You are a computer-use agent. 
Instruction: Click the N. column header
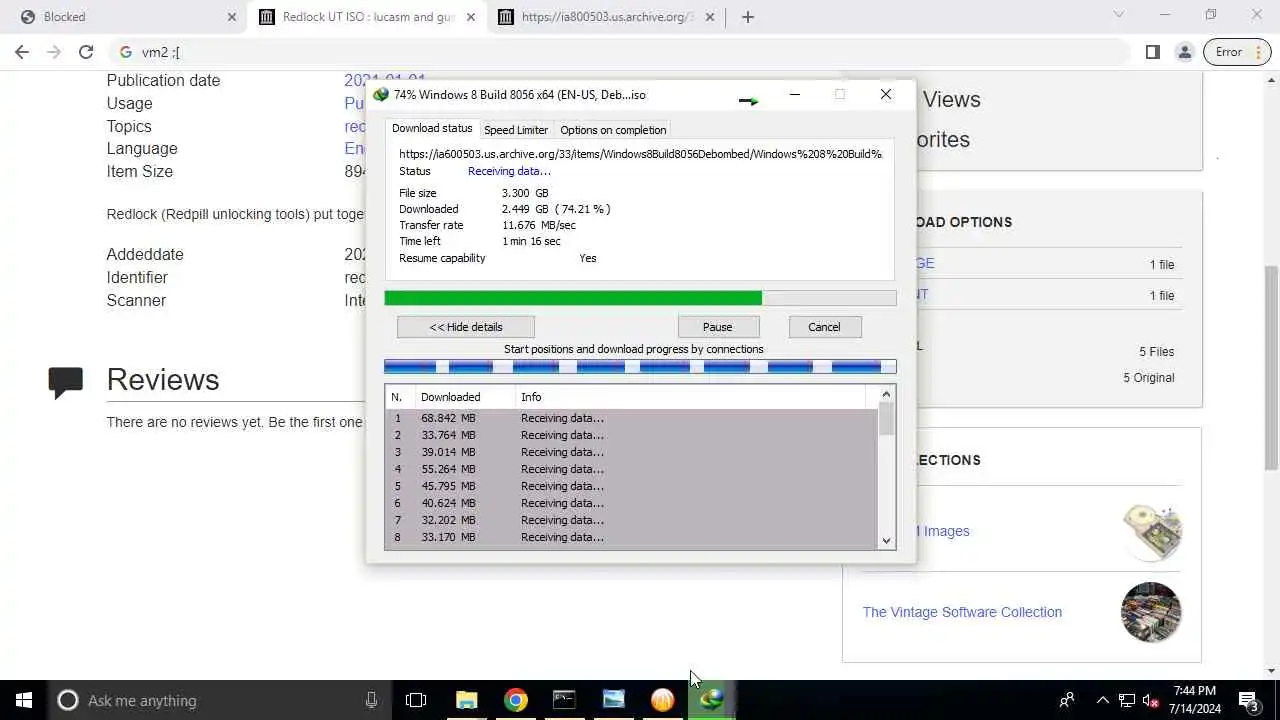(399, 397)
